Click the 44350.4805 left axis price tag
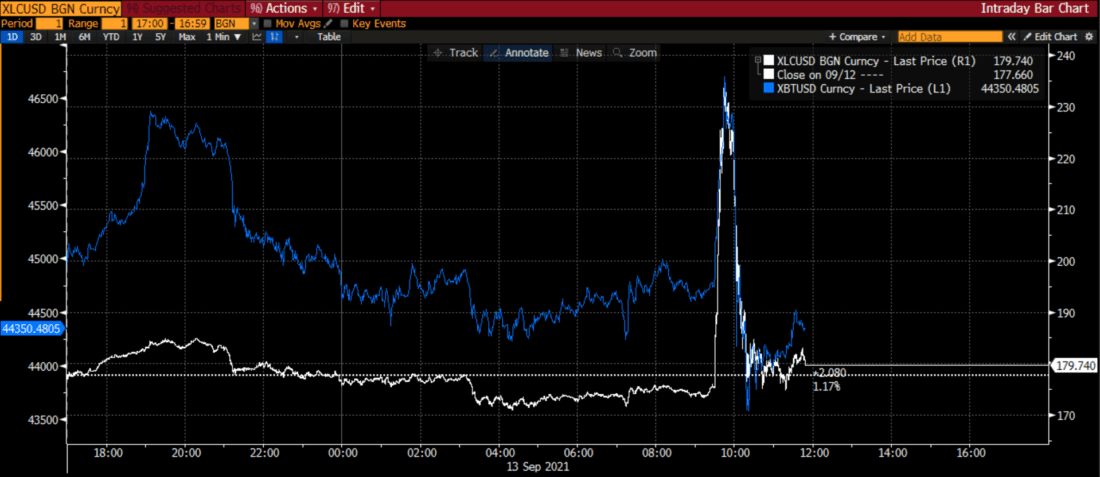 pyautogui.click(x=32, y=328)
